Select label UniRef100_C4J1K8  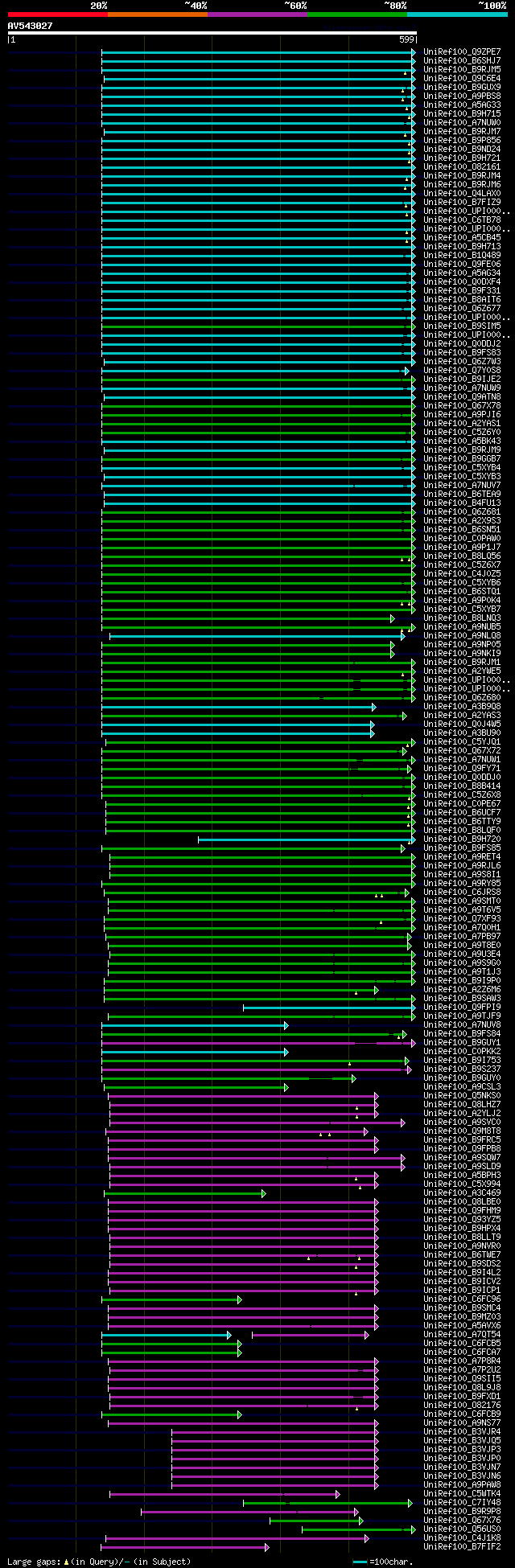461,1538
